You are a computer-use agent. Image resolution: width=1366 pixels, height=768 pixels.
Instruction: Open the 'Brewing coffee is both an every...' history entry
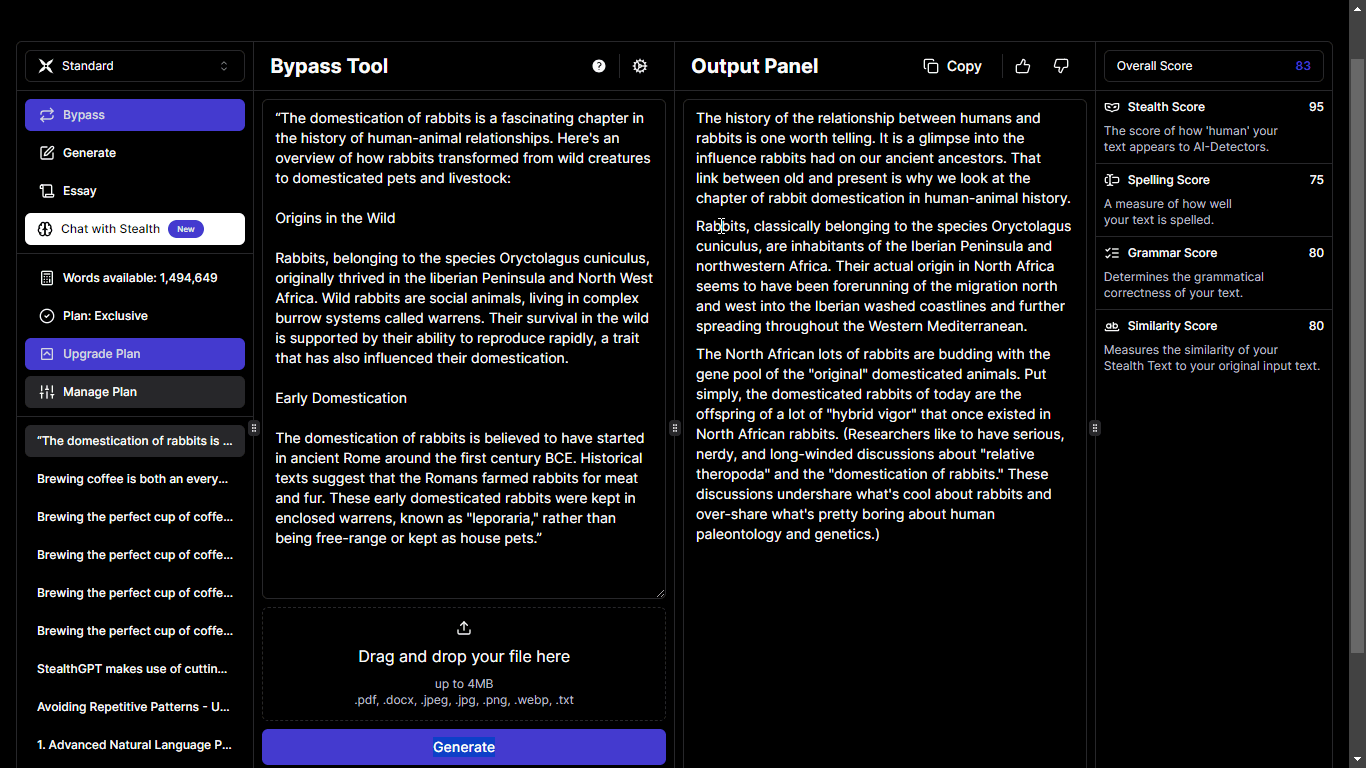point(135,479)
